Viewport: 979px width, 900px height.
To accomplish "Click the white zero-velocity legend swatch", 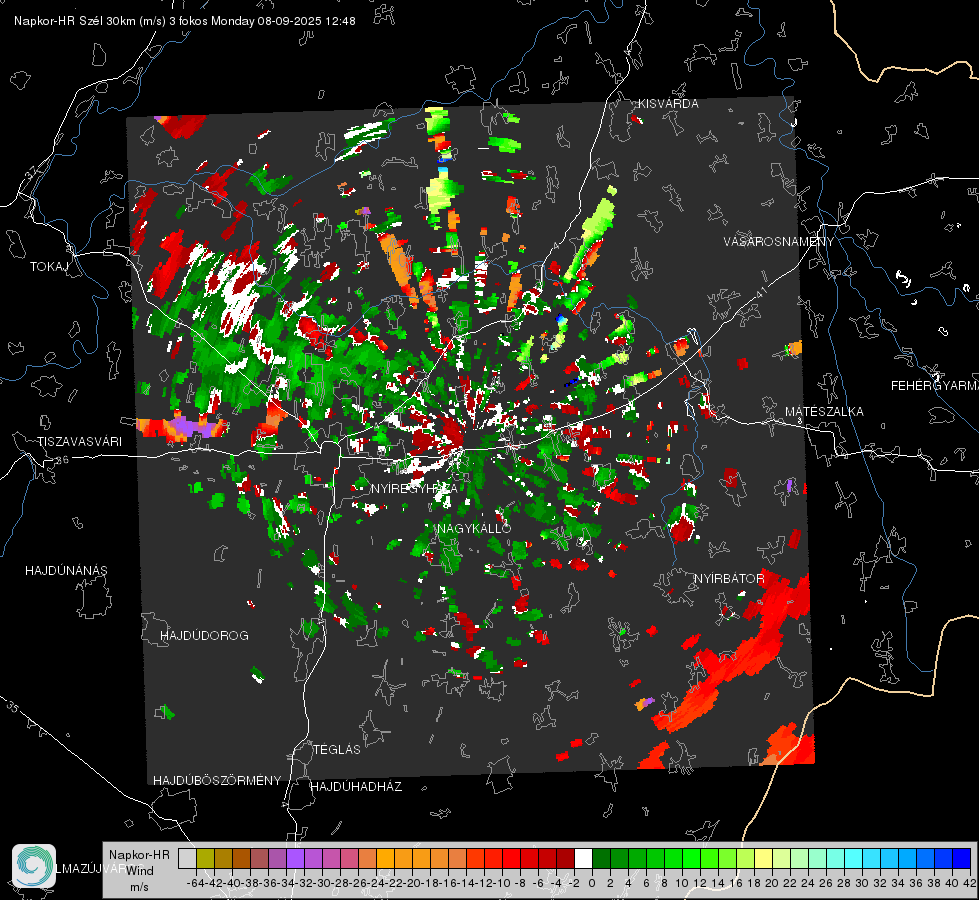I will (x=583, y=858).
